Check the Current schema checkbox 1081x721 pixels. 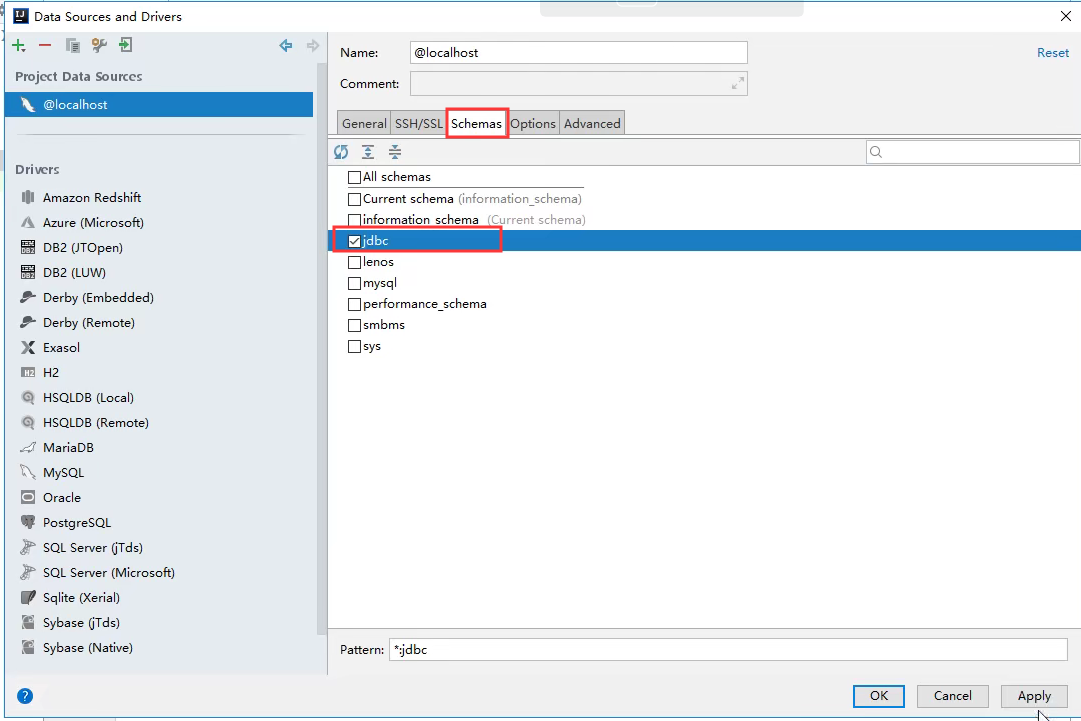(x=354, y=199)
